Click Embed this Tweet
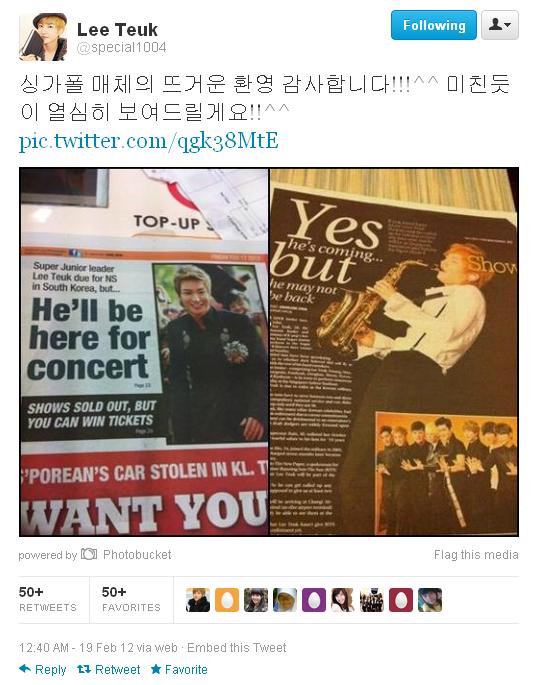Screen dimensions: 552x685 pyautogui.click(x=237, y=647)
